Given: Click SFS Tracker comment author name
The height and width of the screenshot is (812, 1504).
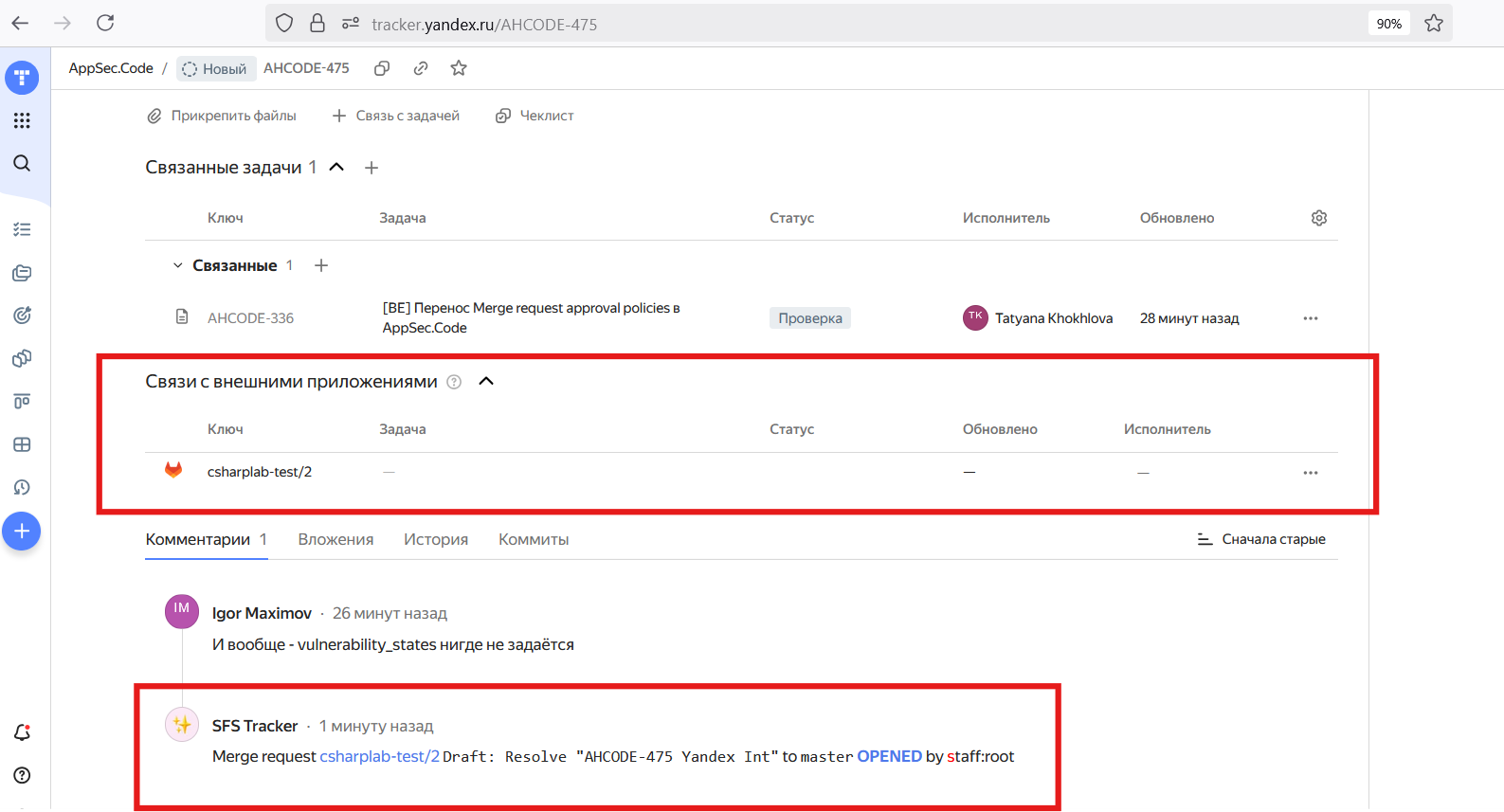Looking at the screenshot, I should coord(255,726).
